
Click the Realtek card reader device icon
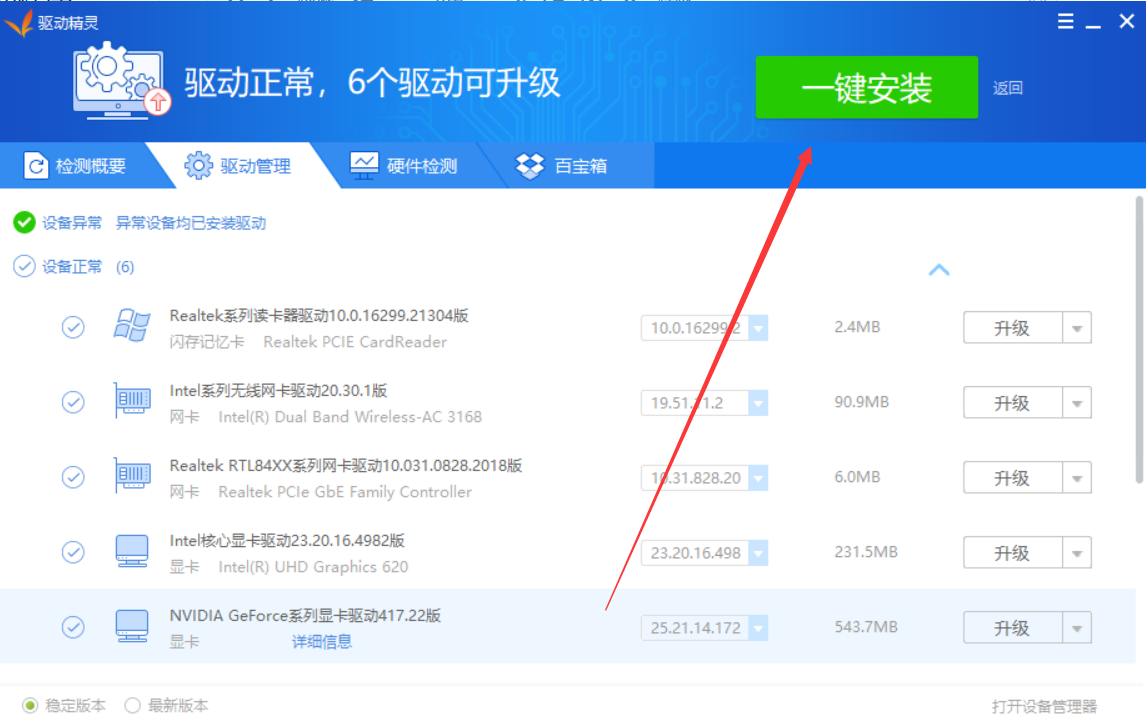click(130, 327)
